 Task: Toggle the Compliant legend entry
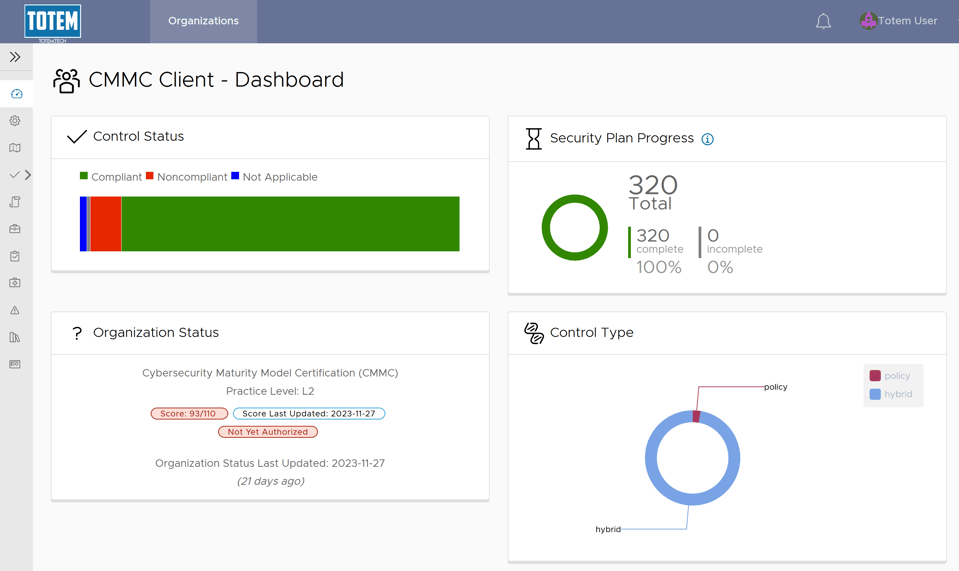coord(111,177)
